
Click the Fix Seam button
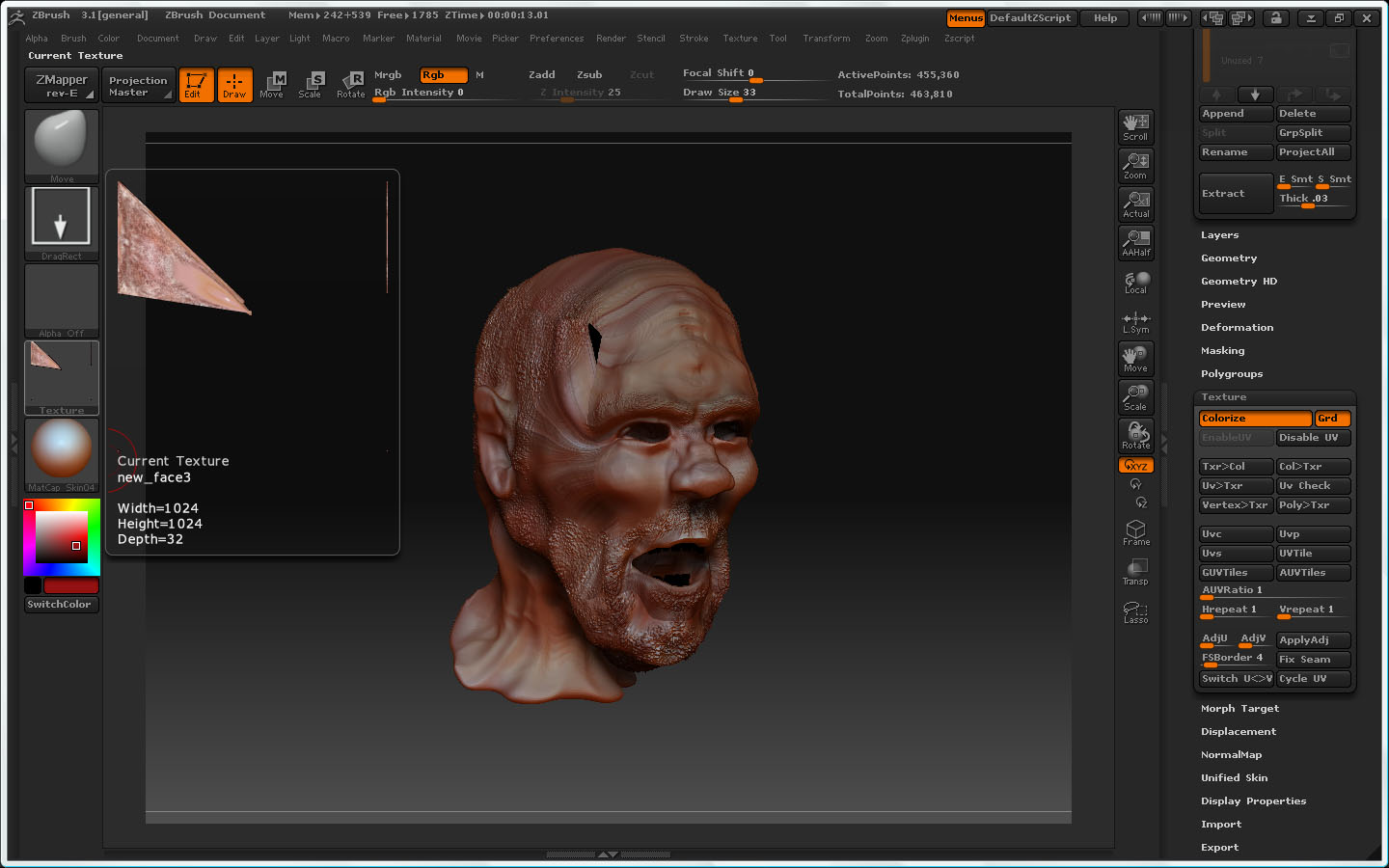point(1313,660)
